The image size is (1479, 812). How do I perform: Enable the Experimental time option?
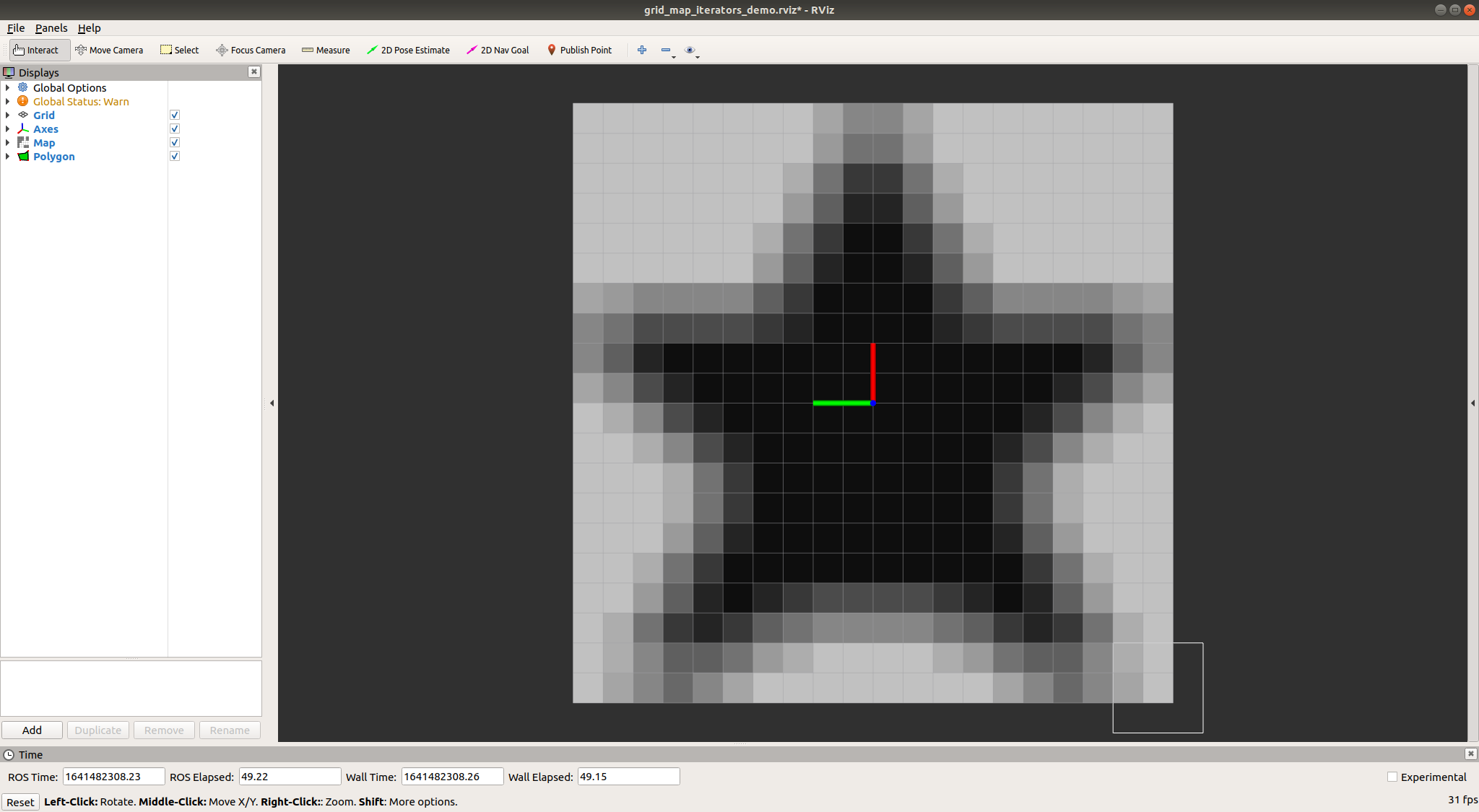[1392, 776]
